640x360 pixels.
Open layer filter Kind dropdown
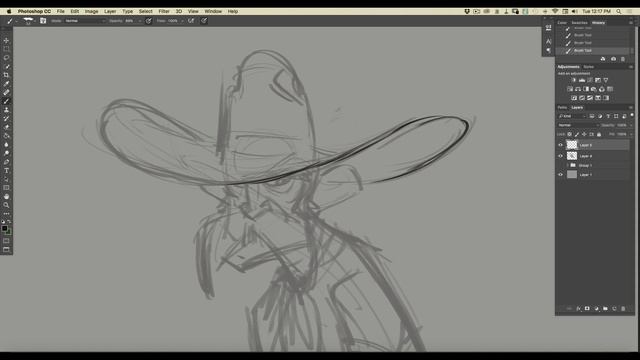(572, 116)
